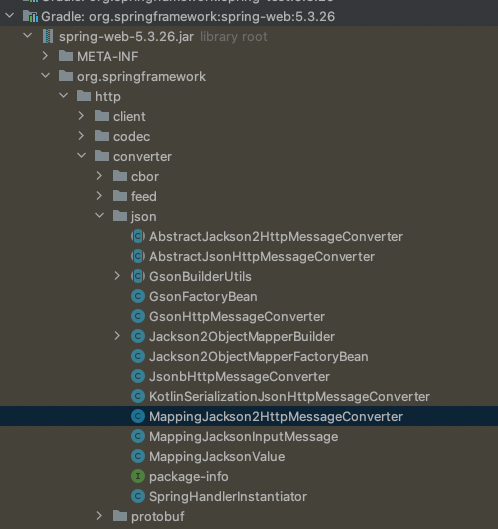Select the converter package label
498x529 pixels.
coord(142,157)
